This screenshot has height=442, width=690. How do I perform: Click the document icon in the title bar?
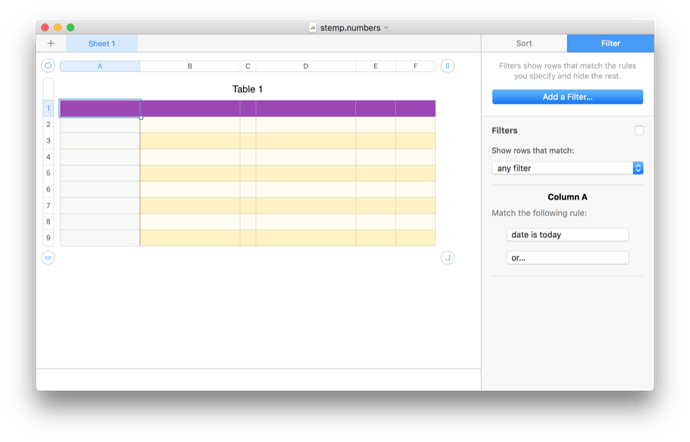[x=313, y=27]
